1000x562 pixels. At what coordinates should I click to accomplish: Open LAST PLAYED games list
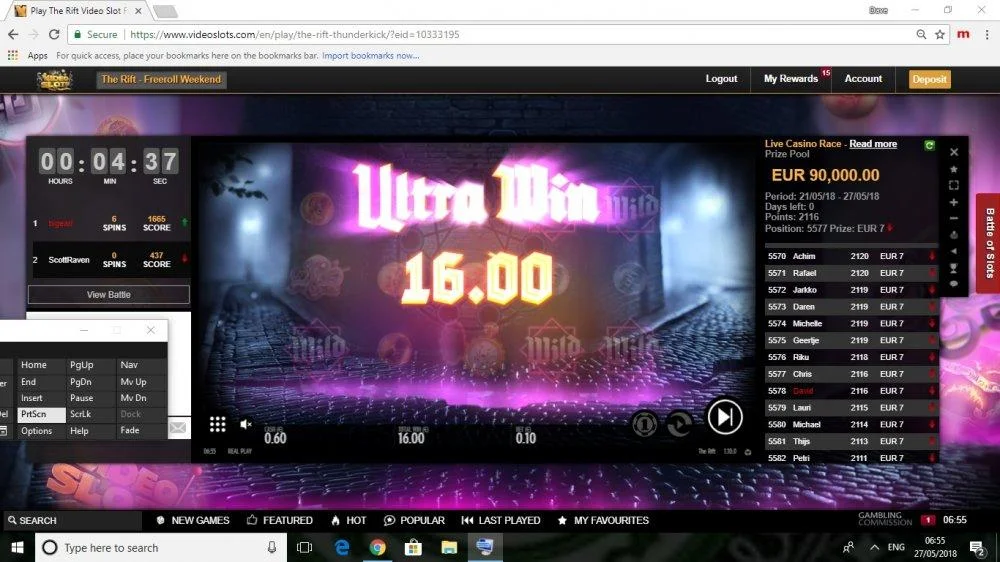(501, 521)
